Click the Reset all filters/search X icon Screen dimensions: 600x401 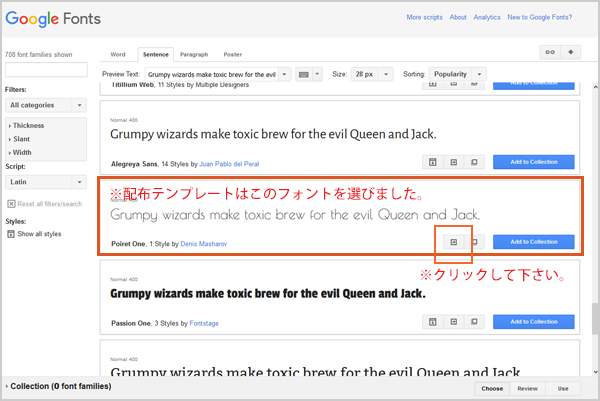coord(11,204)
